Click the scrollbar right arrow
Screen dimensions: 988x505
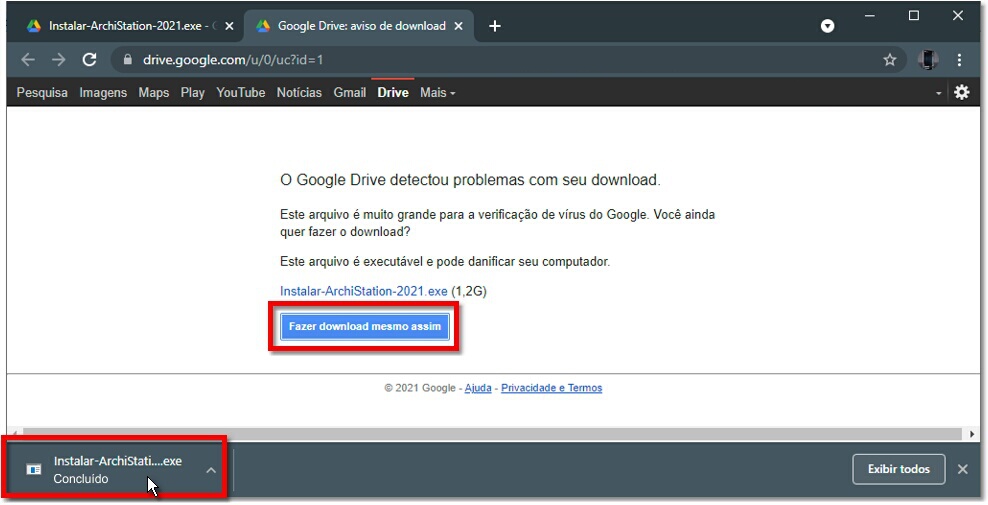pyautogui.click(x=972, y=434)
